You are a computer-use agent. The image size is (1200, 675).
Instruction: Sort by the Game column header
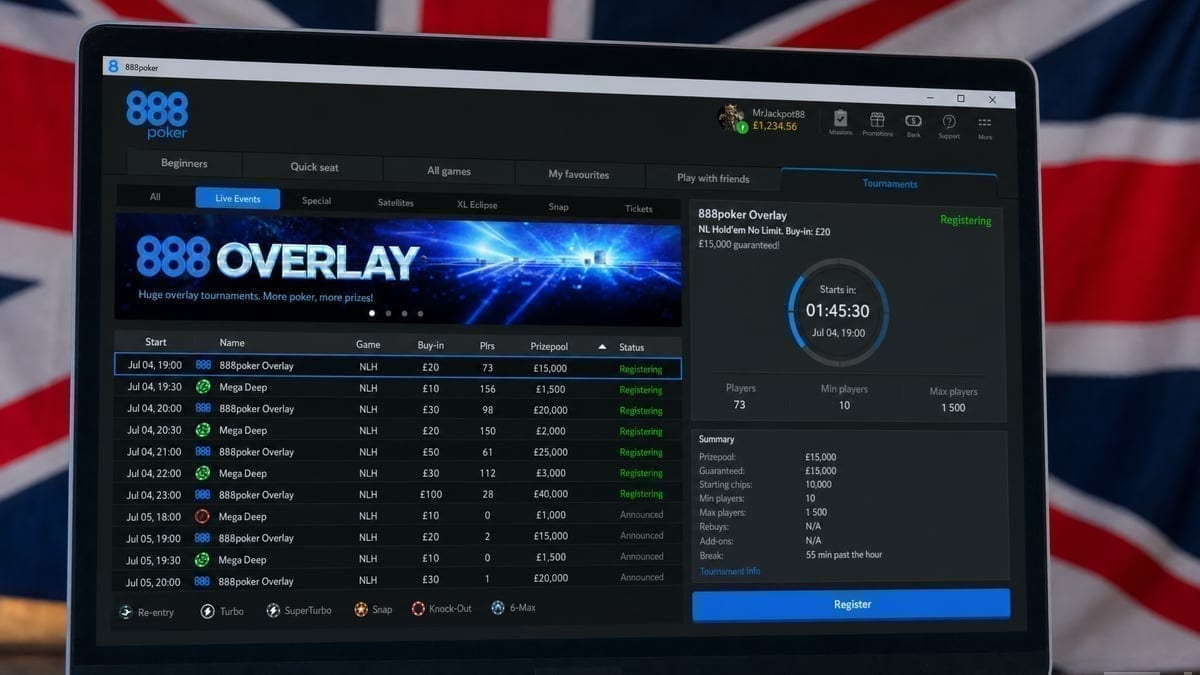point(368,344)
